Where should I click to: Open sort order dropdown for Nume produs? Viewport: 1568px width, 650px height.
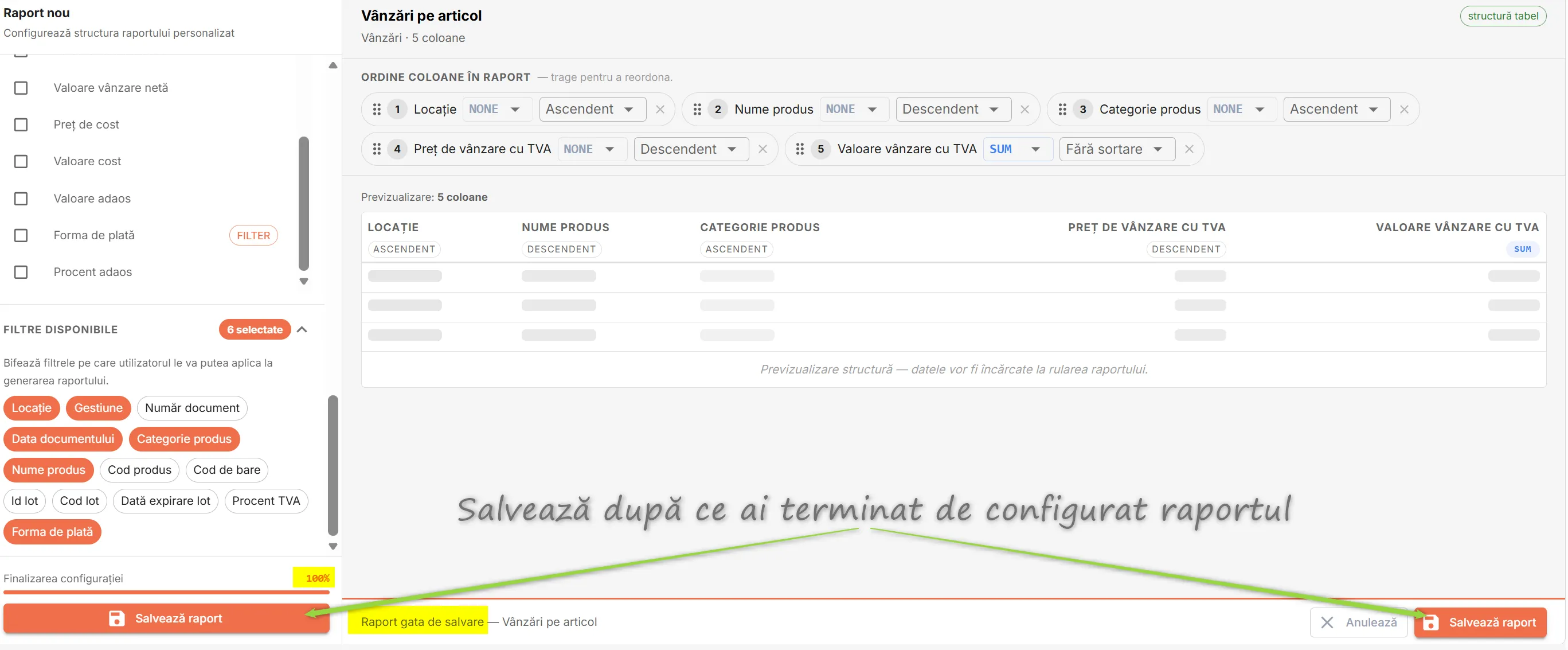pos(953,110)
